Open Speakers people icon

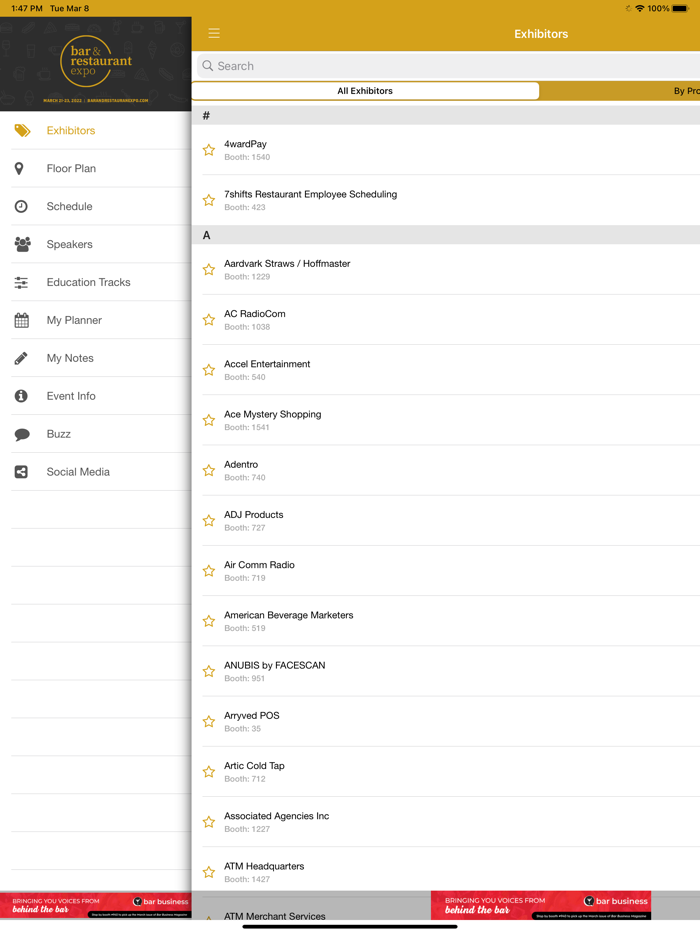tap(22, 245)
